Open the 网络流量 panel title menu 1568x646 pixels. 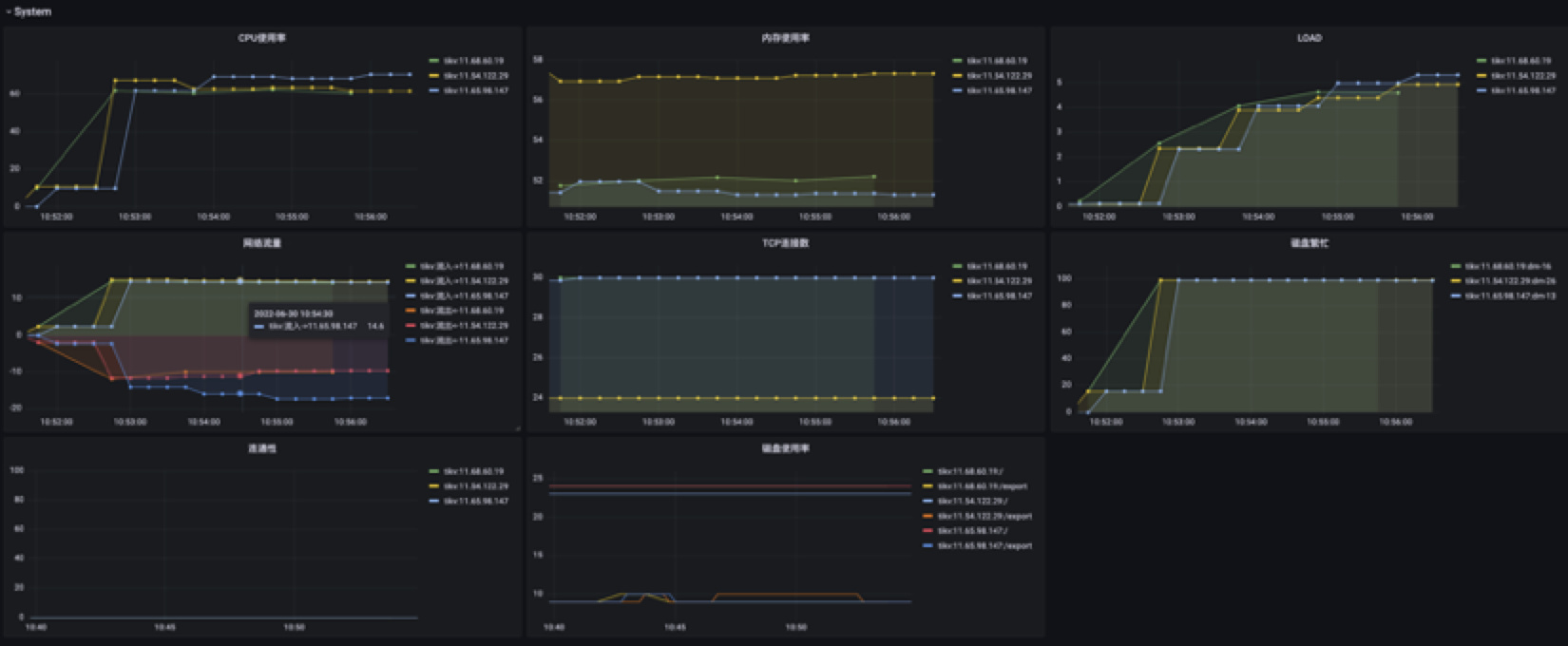click(261, 243)
